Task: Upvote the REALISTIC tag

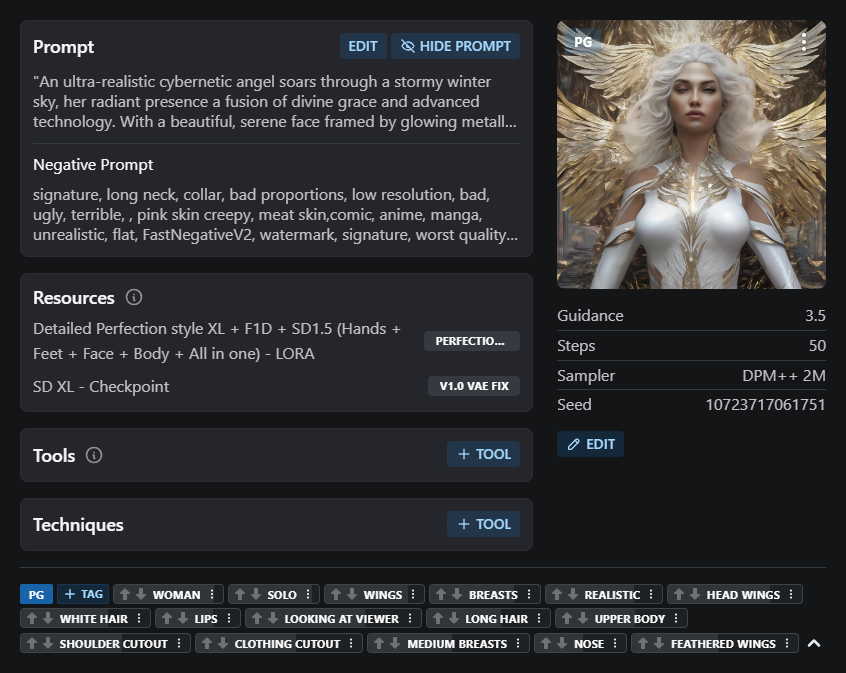Action: coord(557,594)
